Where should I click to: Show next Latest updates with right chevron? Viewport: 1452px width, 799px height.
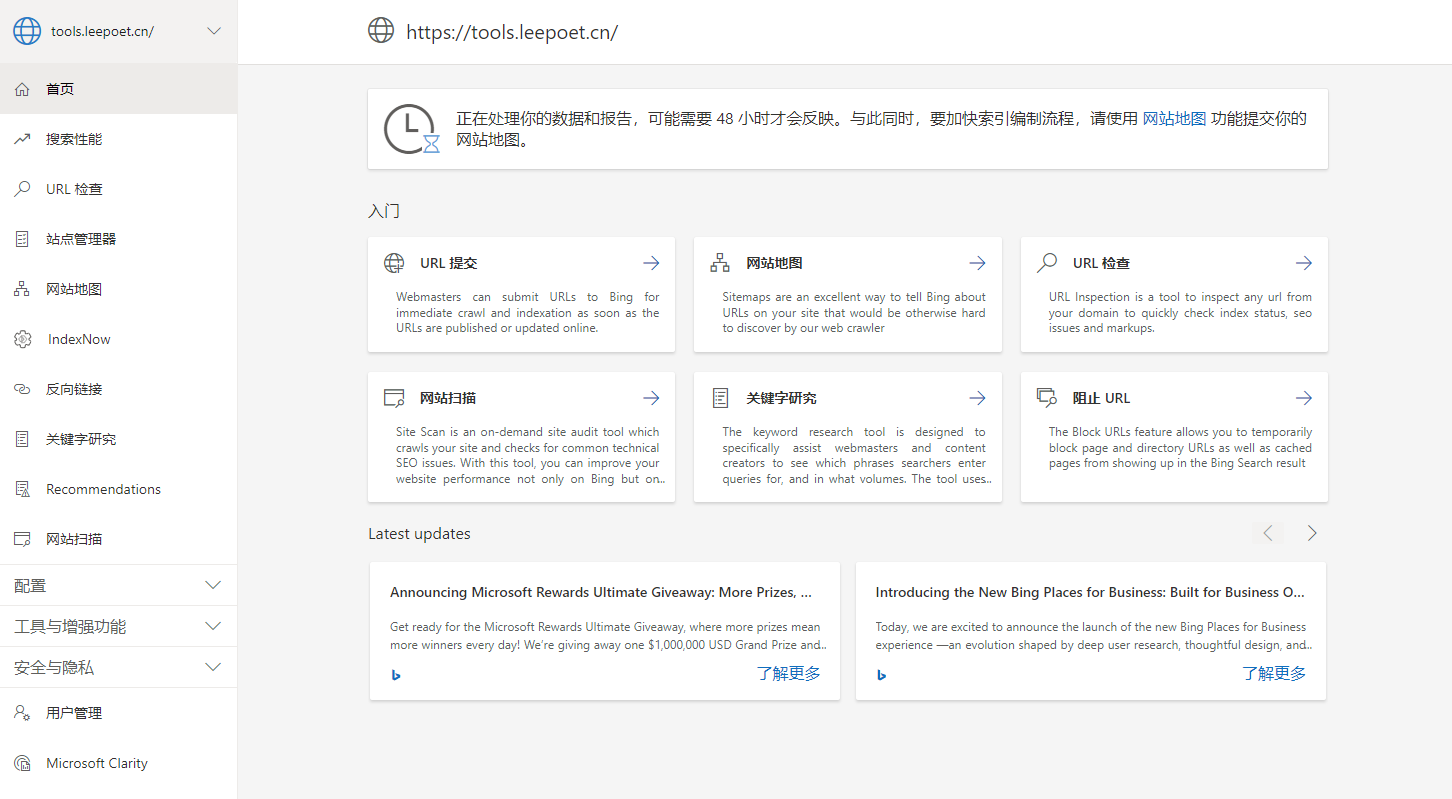click(1312, 533)
